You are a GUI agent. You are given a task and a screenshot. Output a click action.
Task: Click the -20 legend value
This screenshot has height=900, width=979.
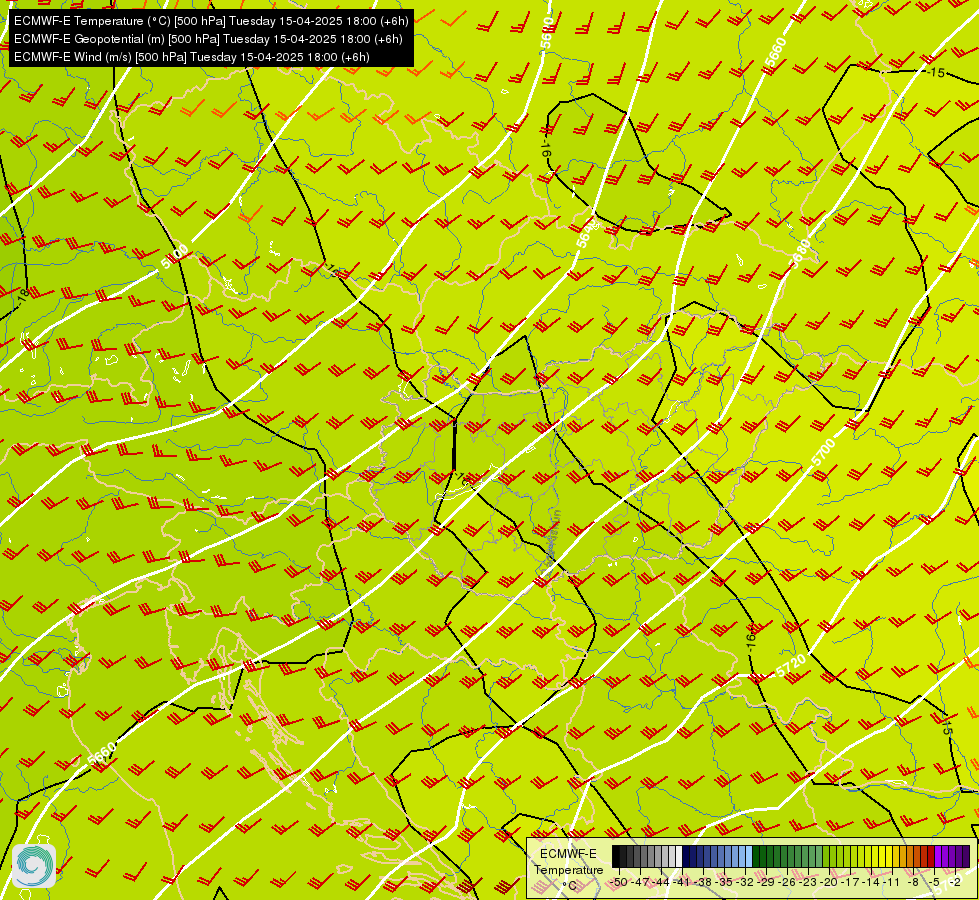(x=829, y=882)
